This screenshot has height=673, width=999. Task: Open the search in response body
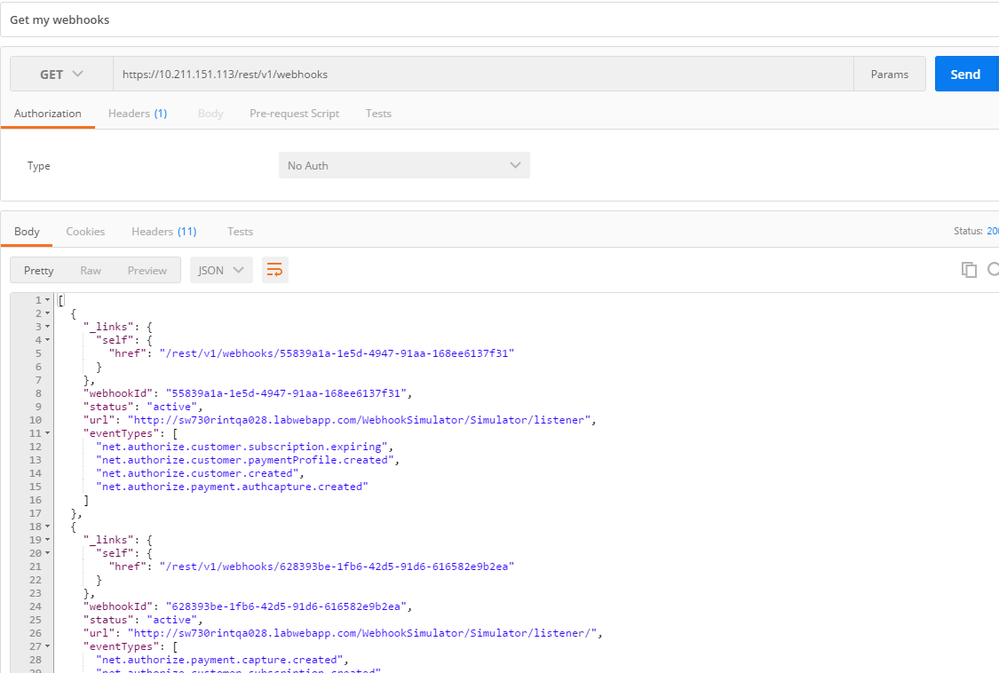992,269
